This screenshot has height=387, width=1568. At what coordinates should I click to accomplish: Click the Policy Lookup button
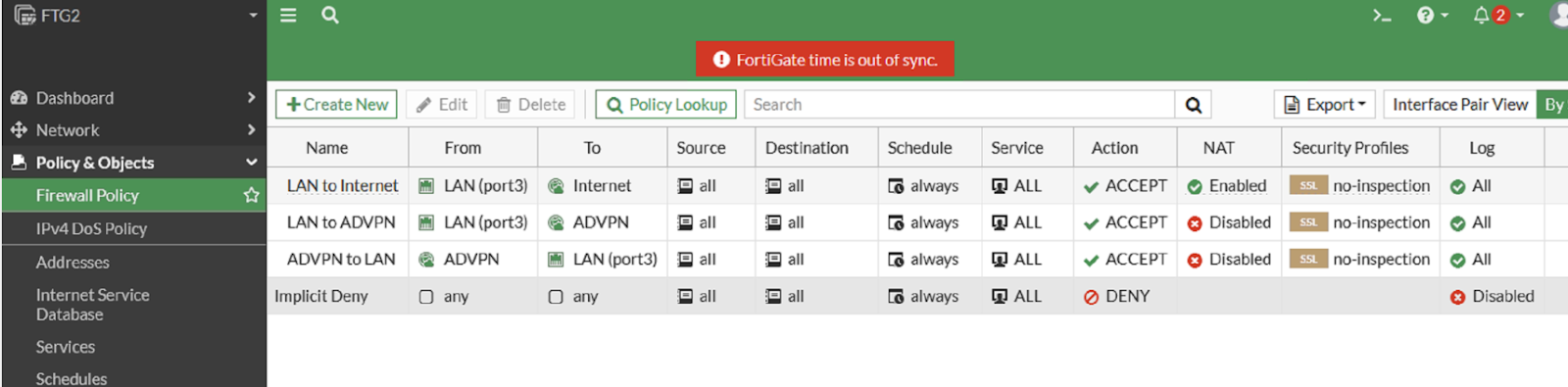pyautogui.click(x=665, y=105)
